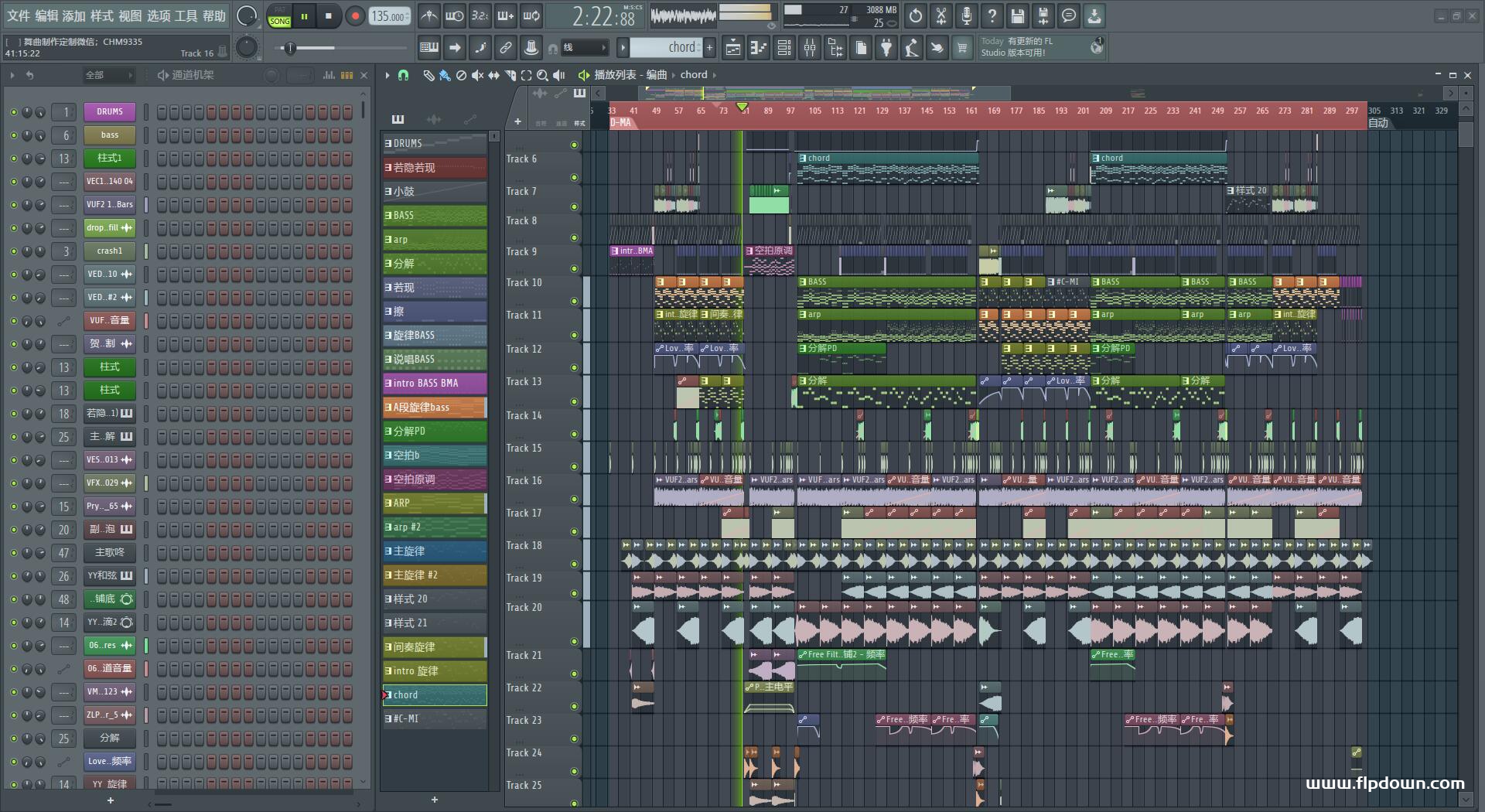Screen dimensions: 1485x812
Task: Toggle Track 10 mute indicator
Action: tap(574, 302)
